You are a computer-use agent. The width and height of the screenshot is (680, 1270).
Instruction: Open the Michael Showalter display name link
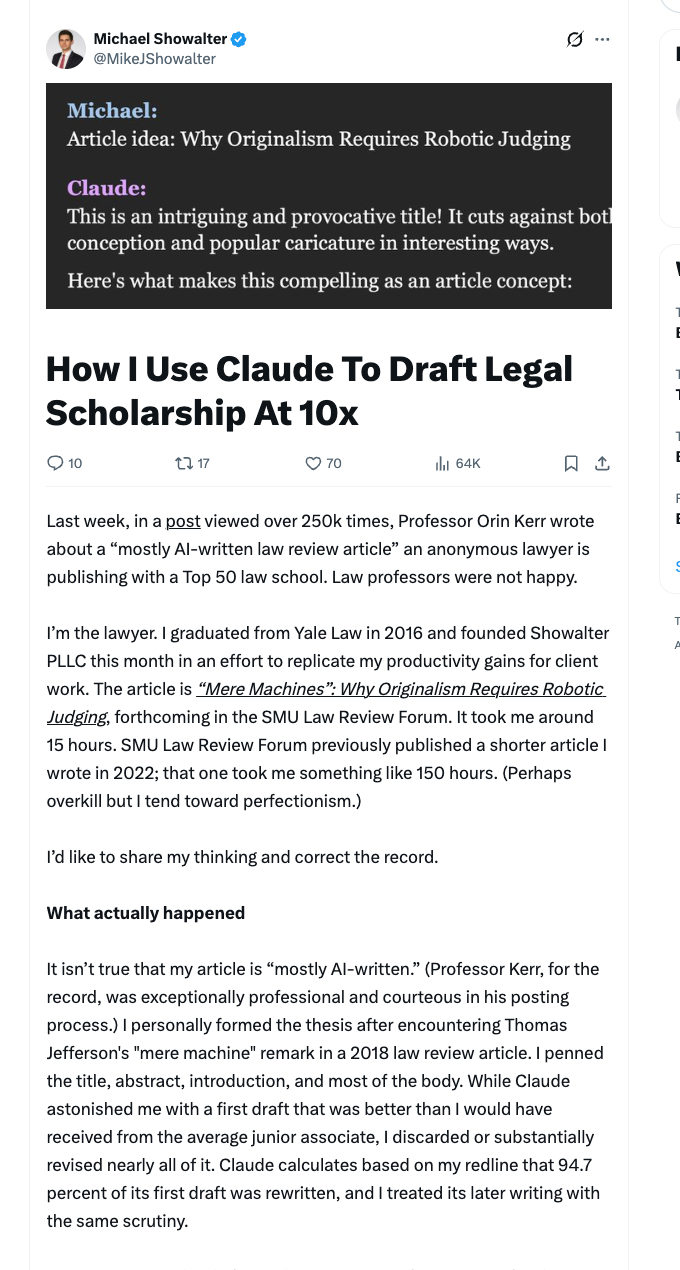[x=160, y=40]
